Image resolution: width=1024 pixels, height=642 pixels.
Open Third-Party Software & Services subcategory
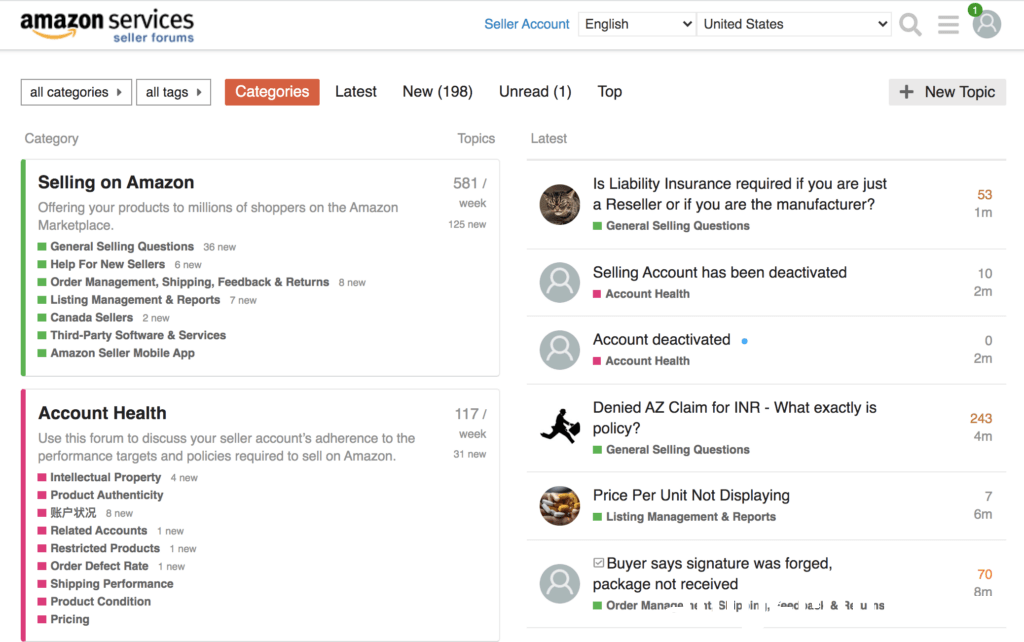click(x=138, y=334)
